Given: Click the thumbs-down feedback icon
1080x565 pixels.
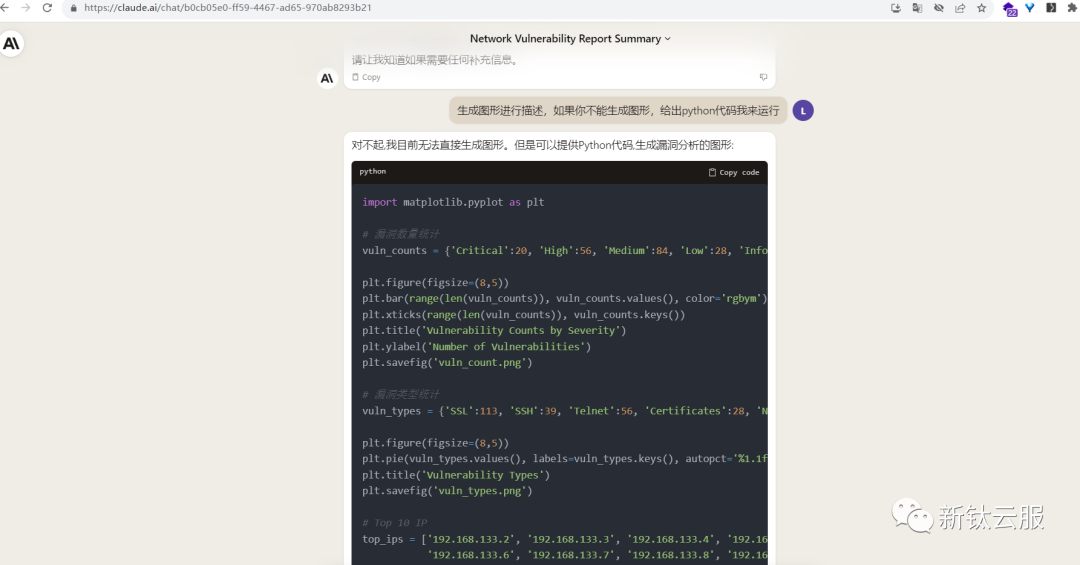Looking at the screenshot, I should coord(763,77).
